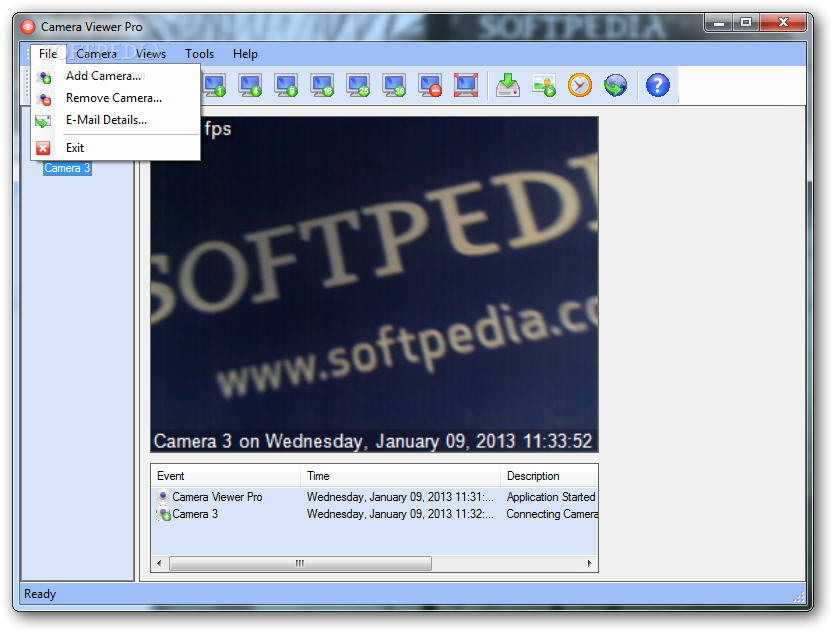This screenshot has height=632, width=834.
Task: Click the camera timestamp overlay caption
Action: pos(373,441)
